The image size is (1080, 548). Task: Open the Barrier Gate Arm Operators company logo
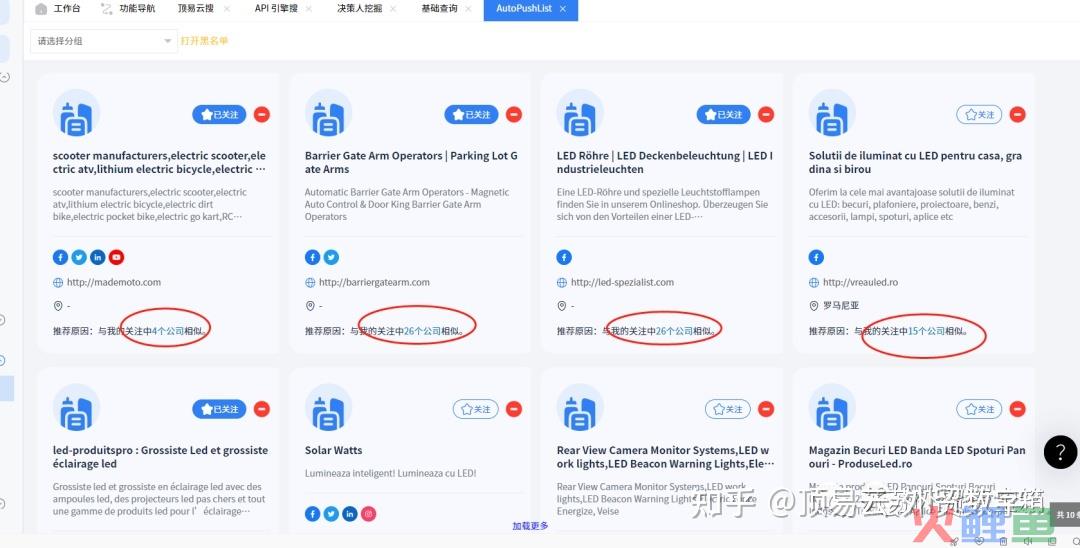coord(329,114)
